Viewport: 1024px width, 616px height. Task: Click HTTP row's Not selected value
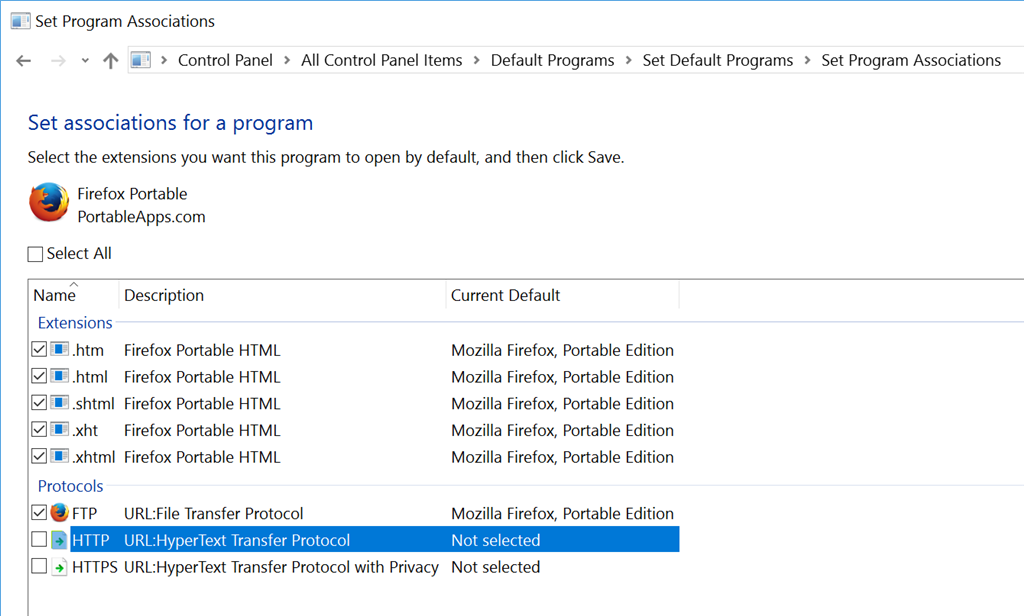(x=496, y=540)
